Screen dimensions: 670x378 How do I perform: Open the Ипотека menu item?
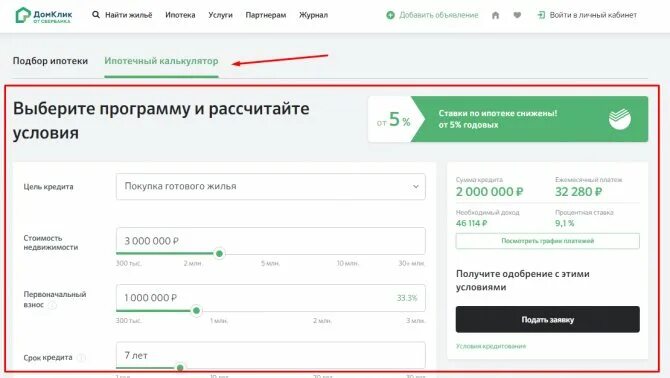click(x=180, y=15)
